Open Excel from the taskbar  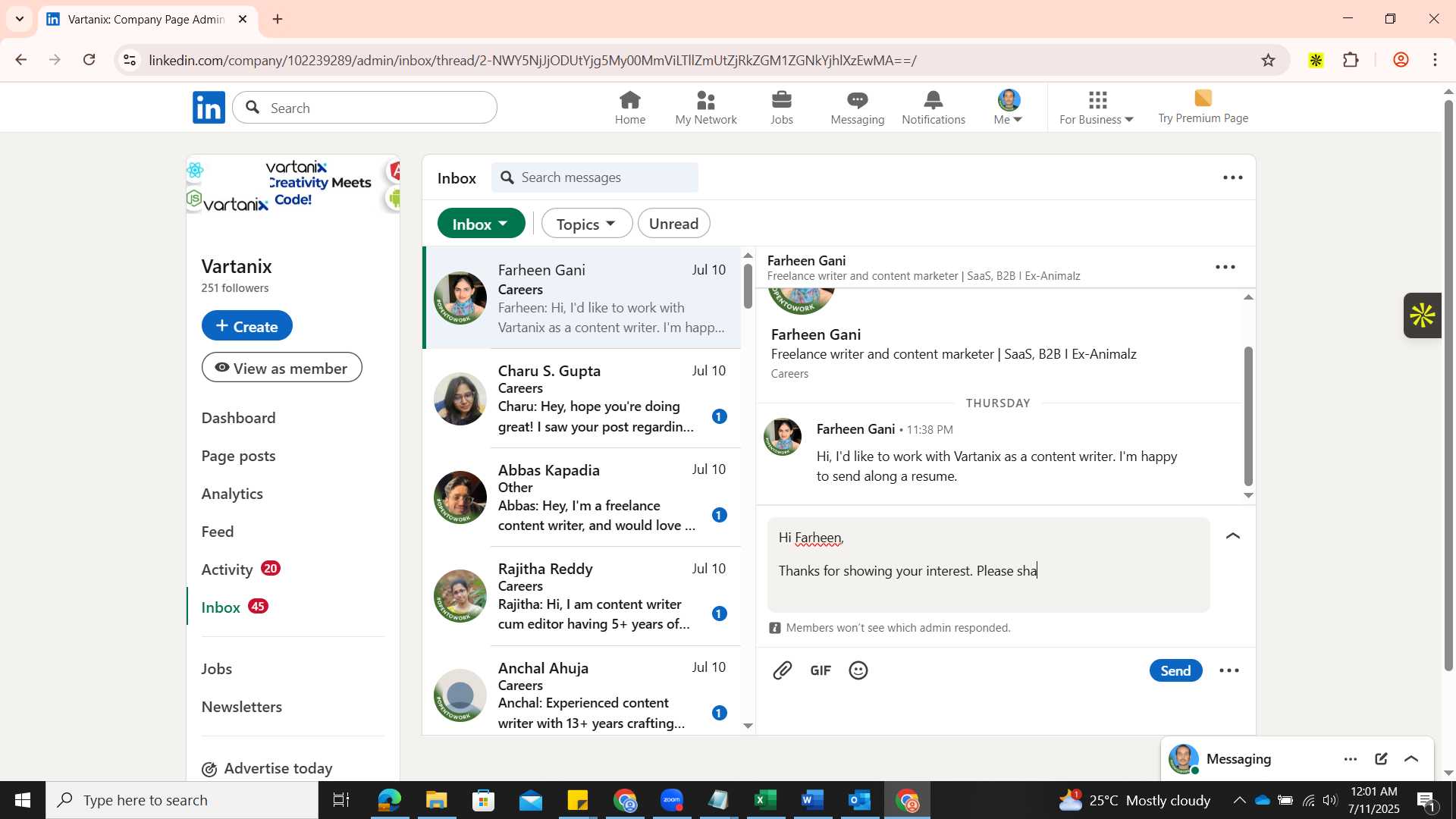(766, 800)
